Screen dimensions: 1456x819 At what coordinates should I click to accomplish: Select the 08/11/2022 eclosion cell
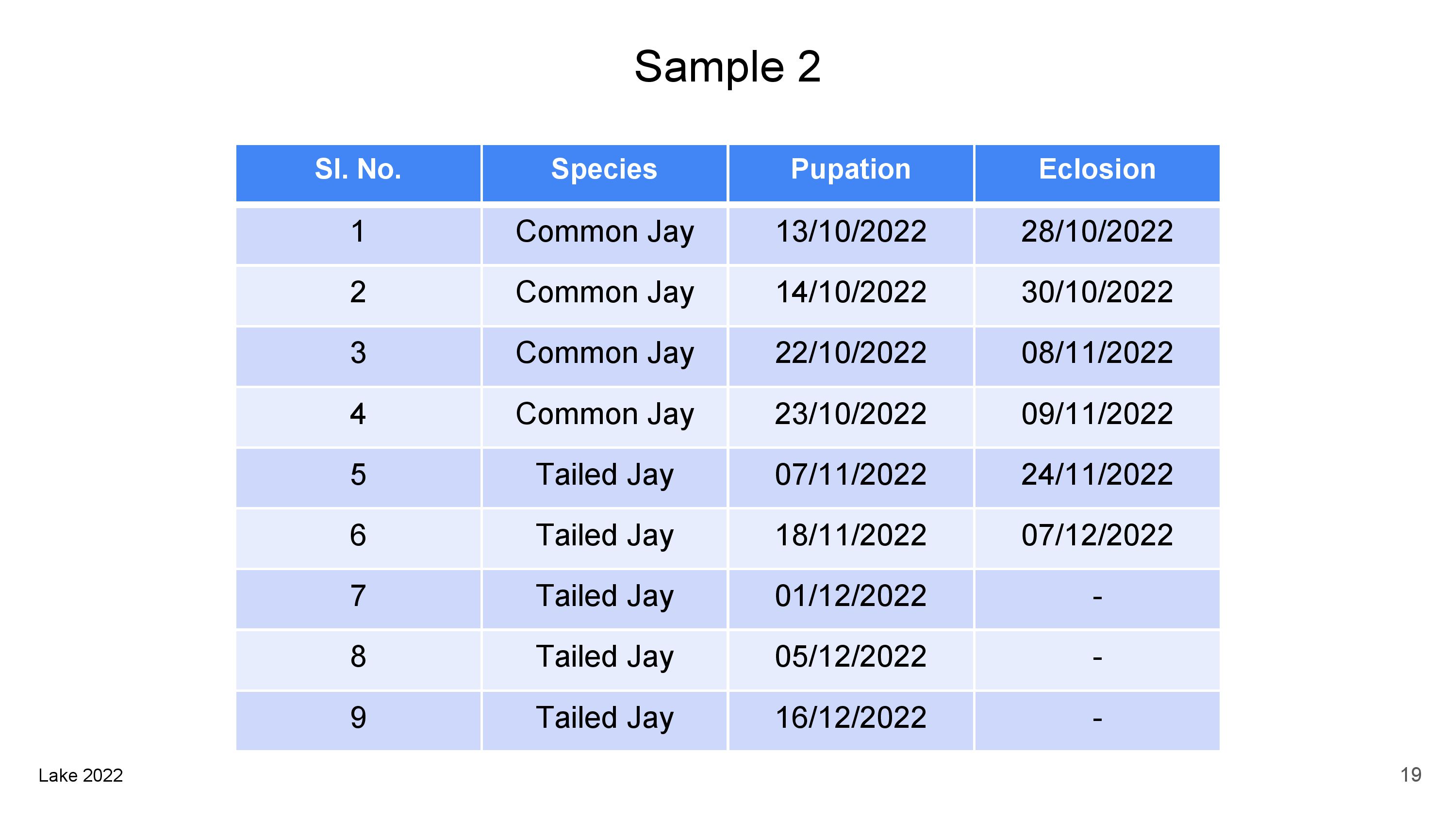pyautogui.click(x=1097, y=353)
